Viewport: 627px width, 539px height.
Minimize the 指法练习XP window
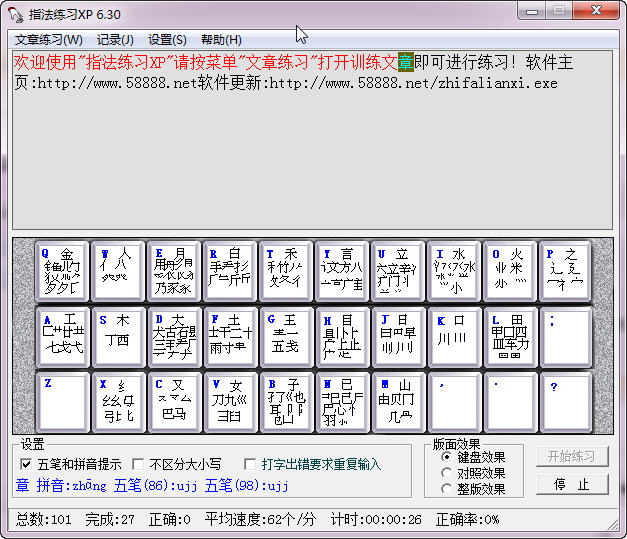click(x=531, y=10)
